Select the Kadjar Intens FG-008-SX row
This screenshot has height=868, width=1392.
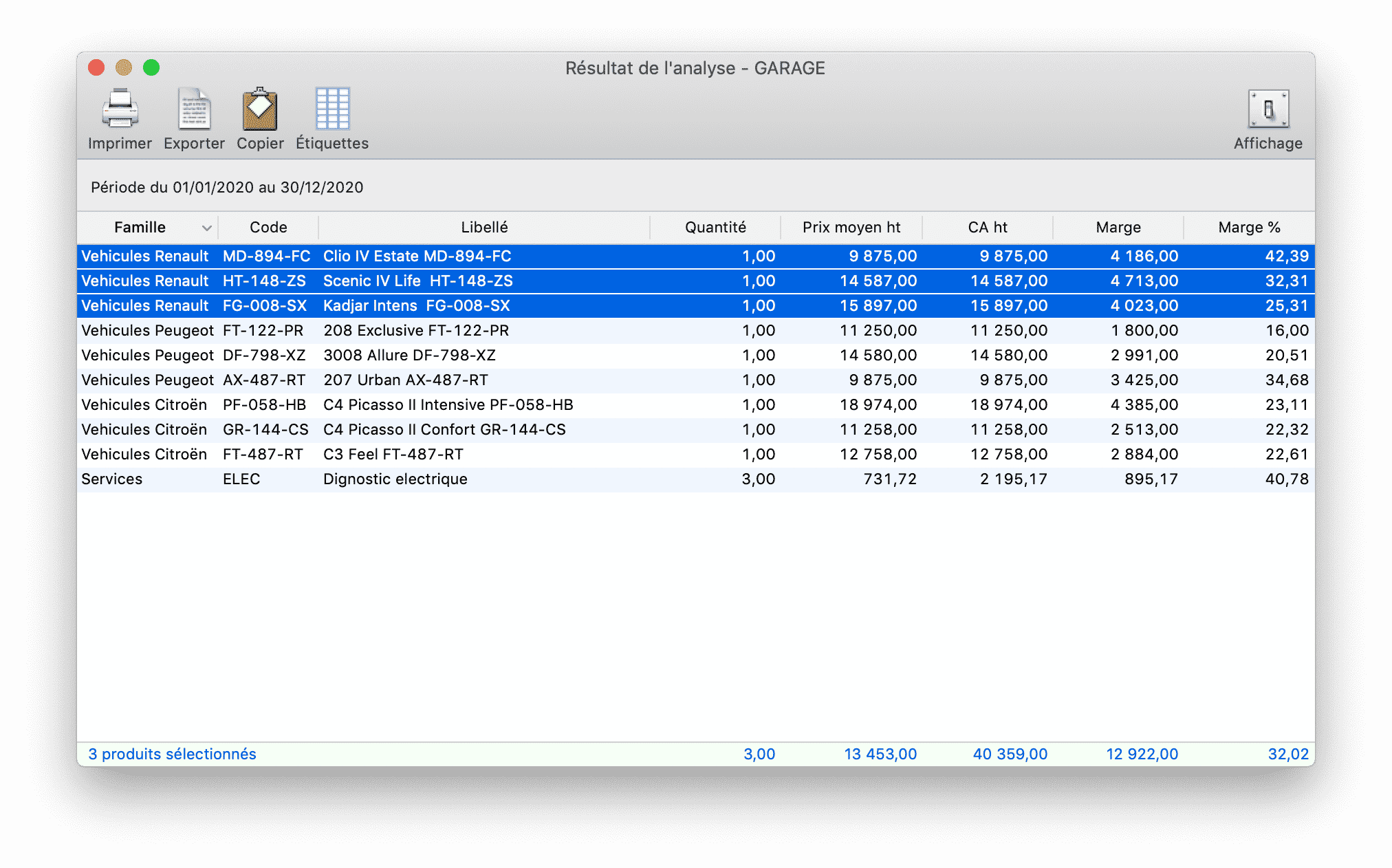click(x=696, y=305)
